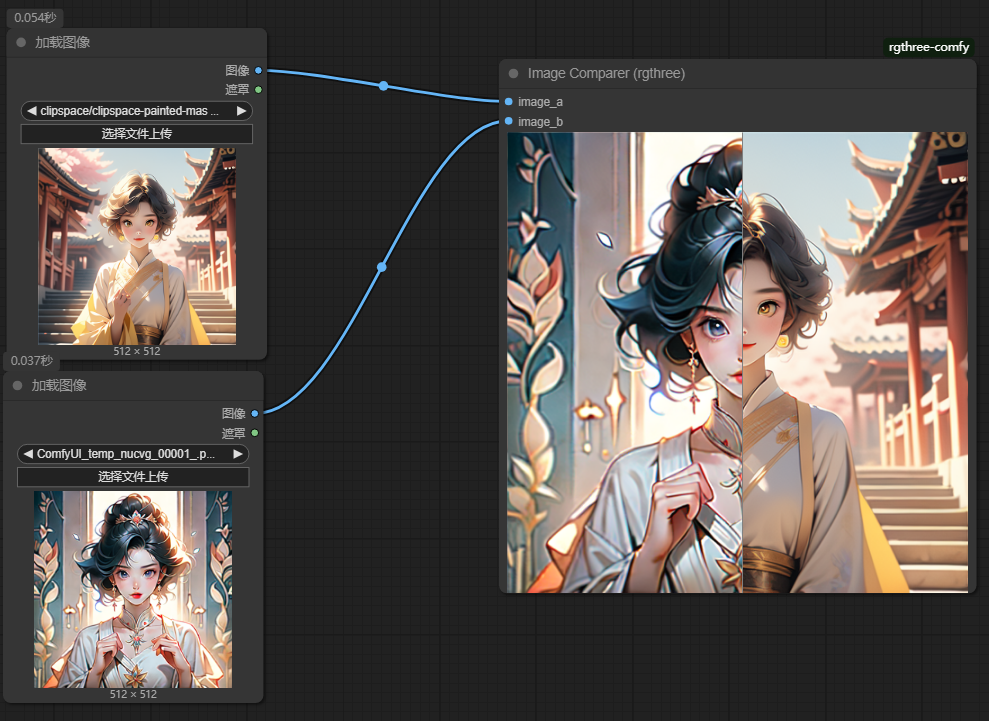Click the rgthree-comfy badge
Viewport: 989px width, 721px height.
click(x=928, y=47)
